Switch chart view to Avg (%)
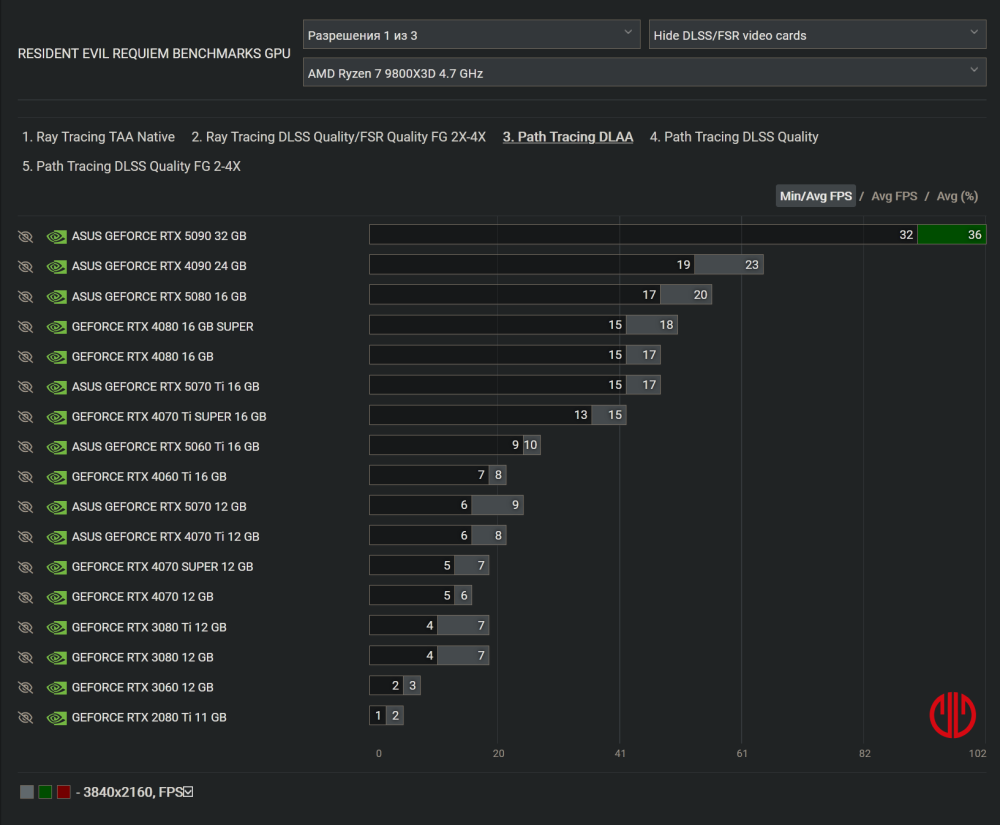The height and width of the screenshot is (825, 1000). (x=957, y=196)
